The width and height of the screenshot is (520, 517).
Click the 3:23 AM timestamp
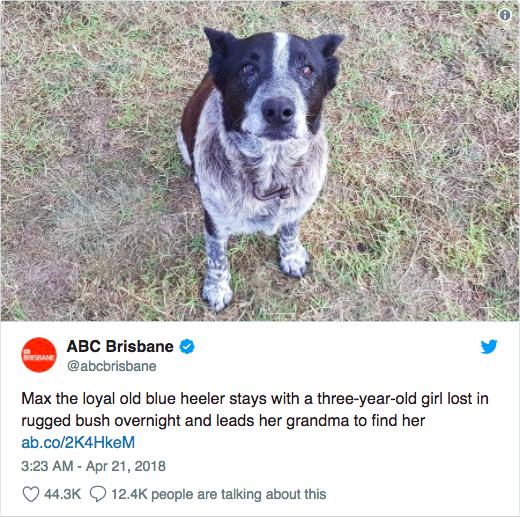pyautogui.click(x=47, y=466)
